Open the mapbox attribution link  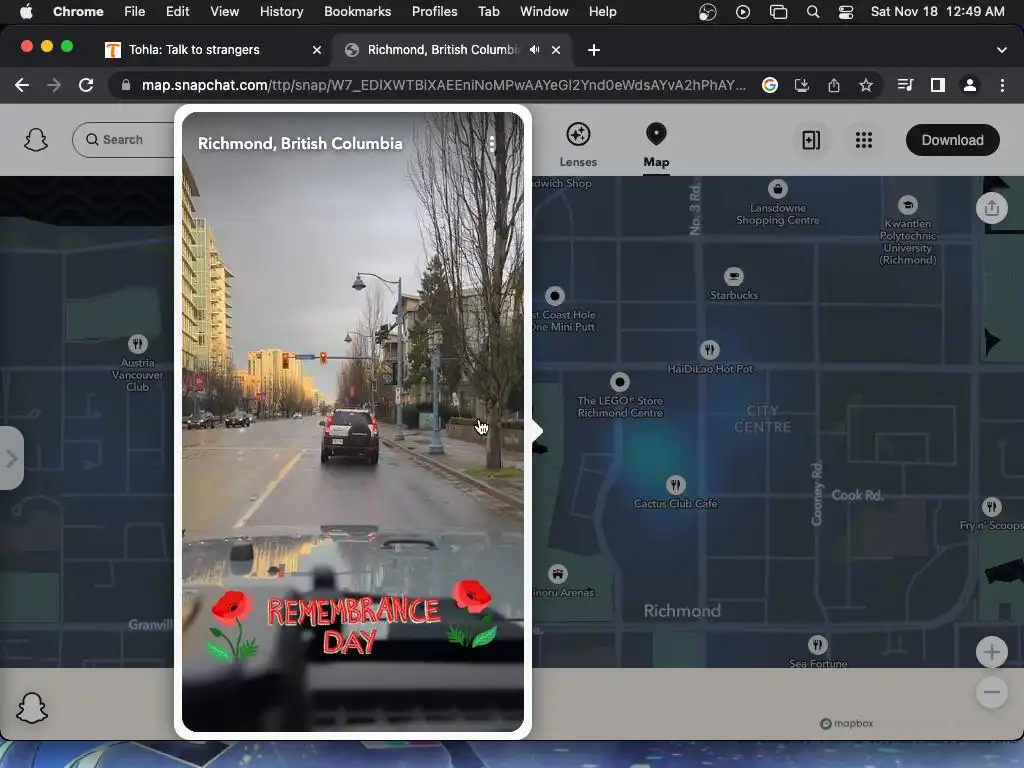(846, 724)
